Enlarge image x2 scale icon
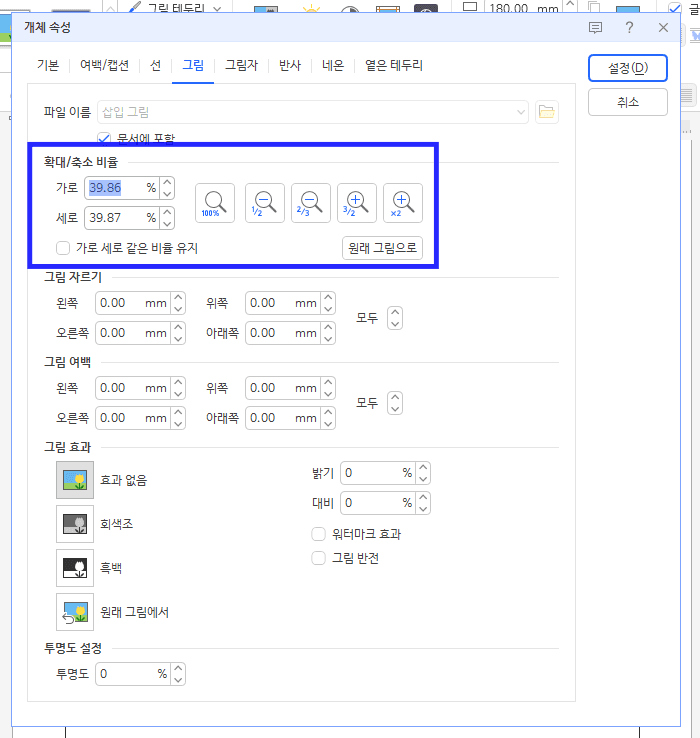Screen dimensions: 700x738 point(403,203)
